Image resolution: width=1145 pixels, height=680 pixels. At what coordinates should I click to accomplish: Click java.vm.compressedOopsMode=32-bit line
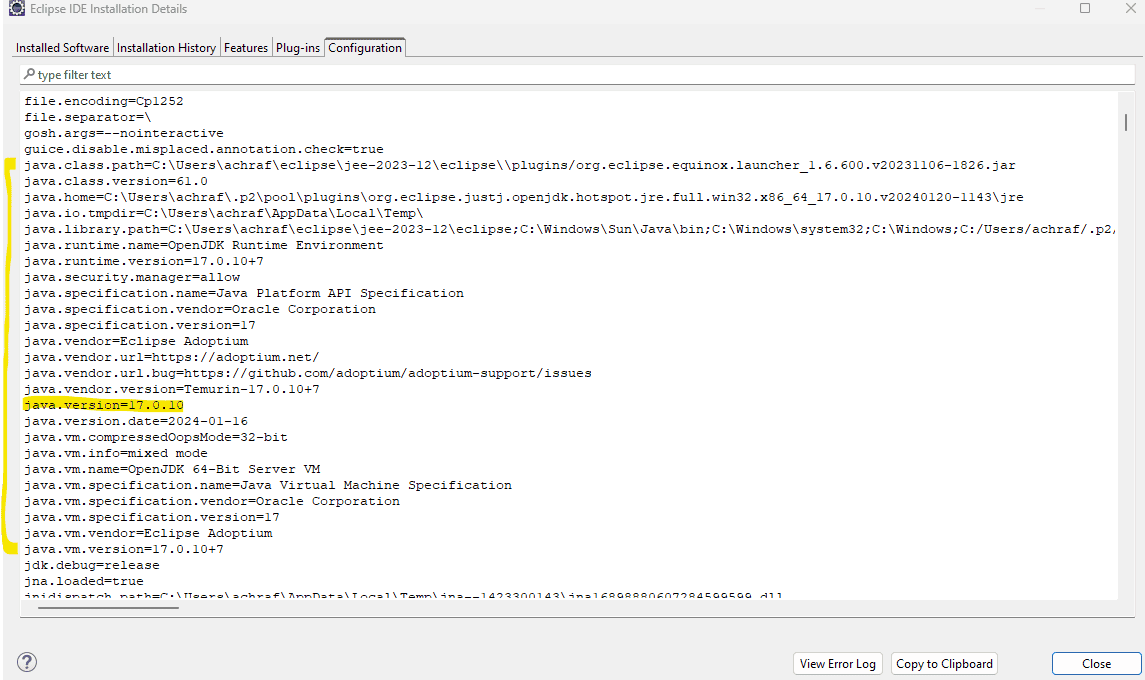tap(156, 438)
